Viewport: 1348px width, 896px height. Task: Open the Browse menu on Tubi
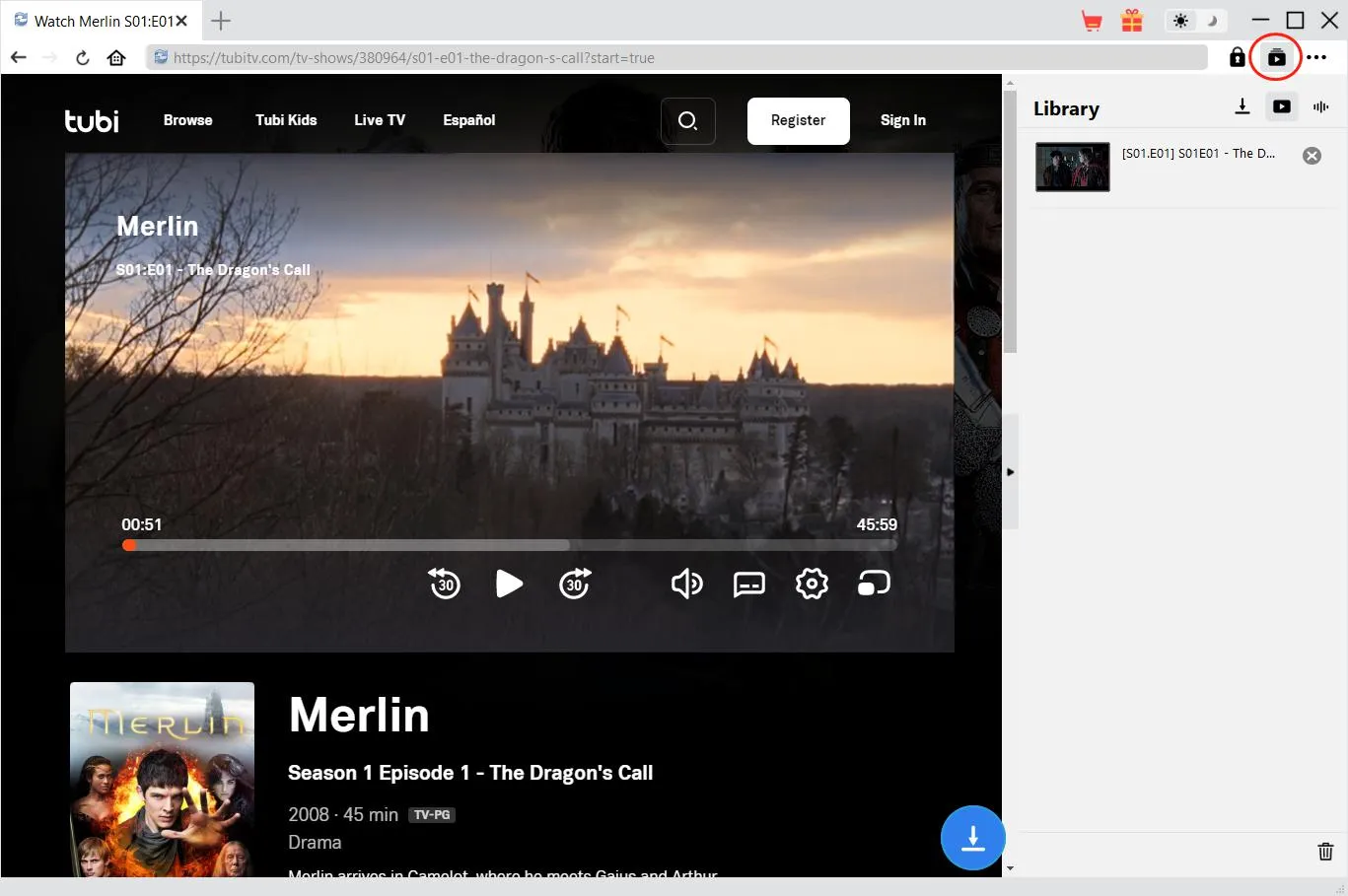187,120
